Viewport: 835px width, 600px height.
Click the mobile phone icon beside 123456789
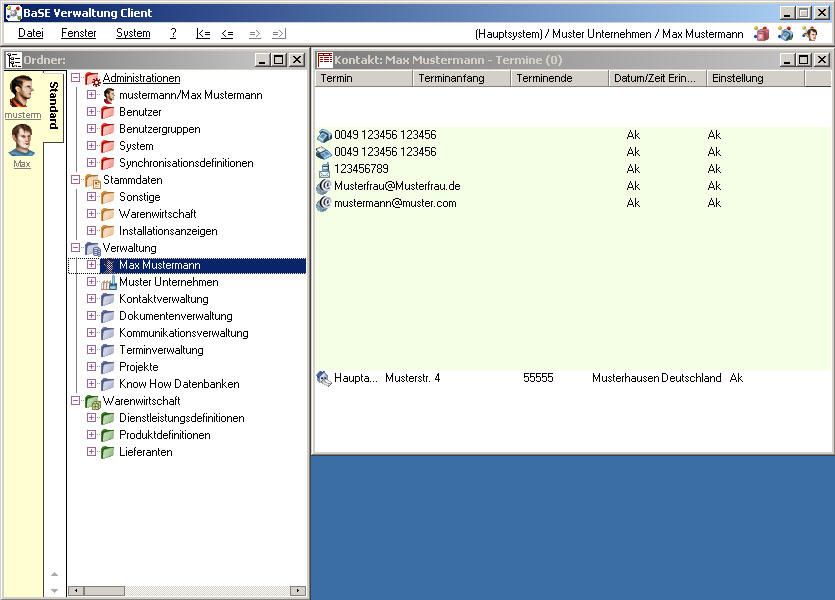[323, 169]
